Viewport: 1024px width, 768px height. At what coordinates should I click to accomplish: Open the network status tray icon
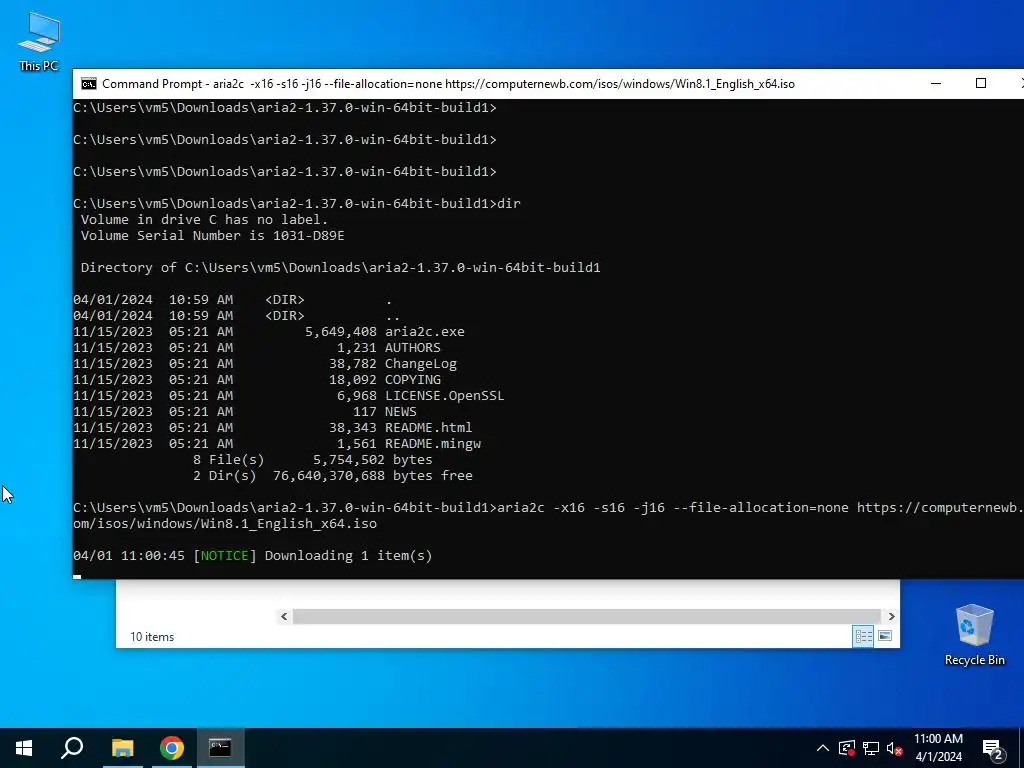[x=871, y=748]
